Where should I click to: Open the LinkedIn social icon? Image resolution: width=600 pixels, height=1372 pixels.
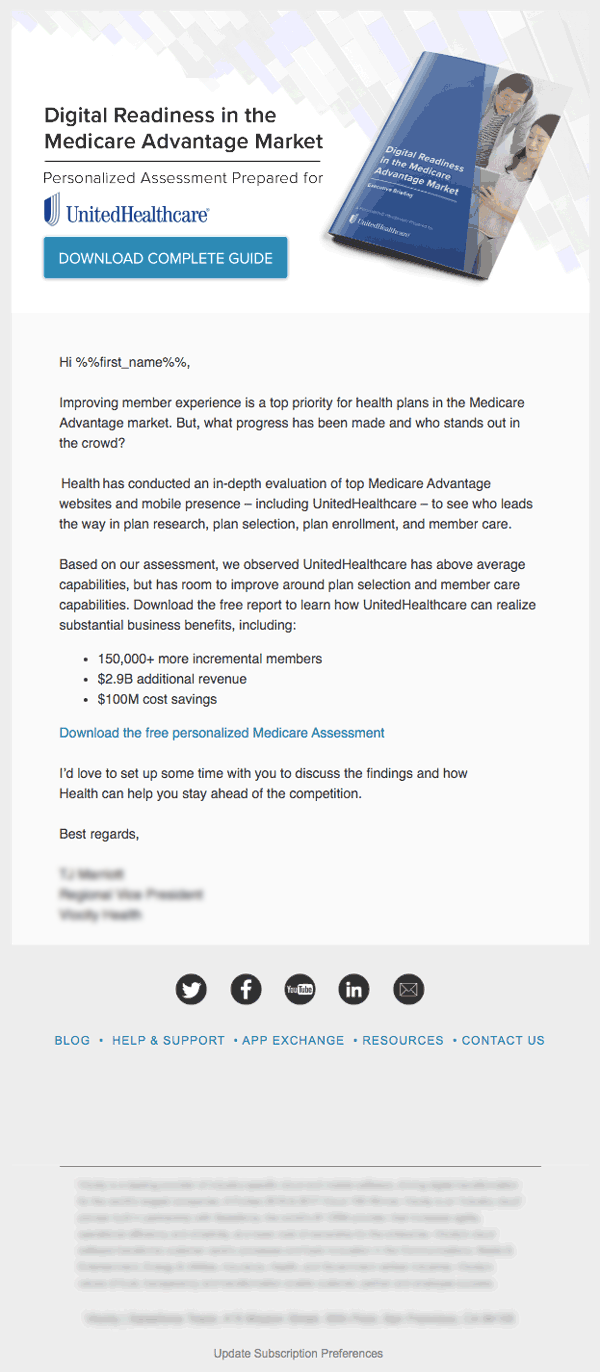(x=354, y=990)
